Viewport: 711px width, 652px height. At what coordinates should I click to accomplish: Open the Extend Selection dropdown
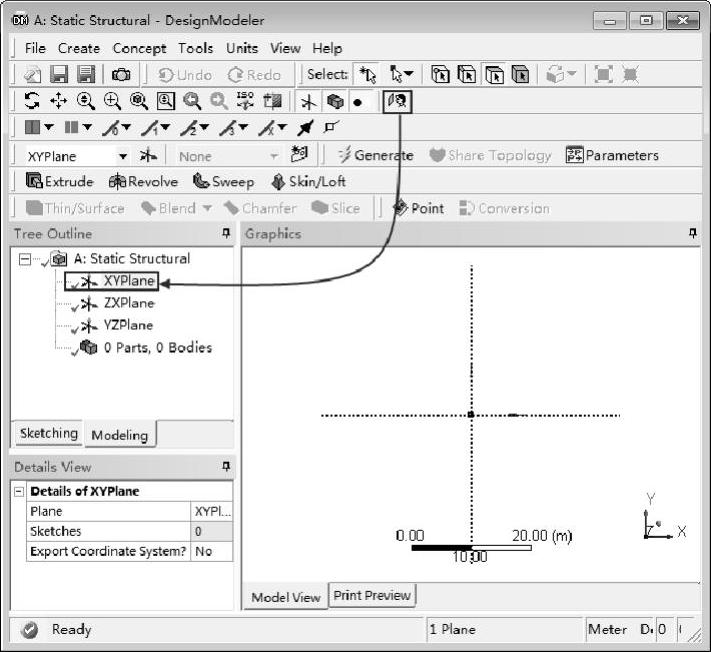pos(561,74)
